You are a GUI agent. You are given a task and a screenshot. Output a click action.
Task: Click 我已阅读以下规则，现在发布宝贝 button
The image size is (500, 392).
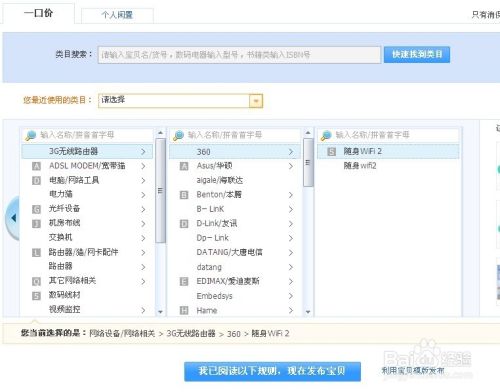point(272,371)
